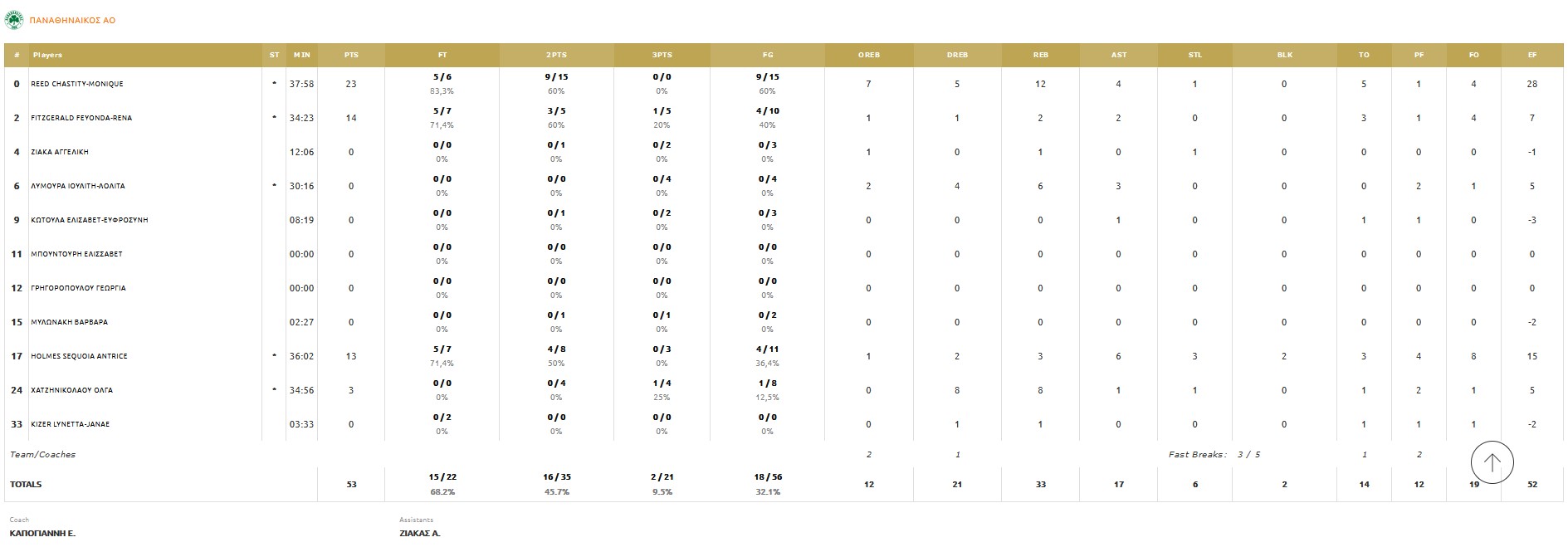Open the ΠΑΝΑΘΗΝΑΪΚΟΣ ΑΟ team name link
This screenshot has height=547, width=1568.
pyautogui.click(x=72, y=20)
